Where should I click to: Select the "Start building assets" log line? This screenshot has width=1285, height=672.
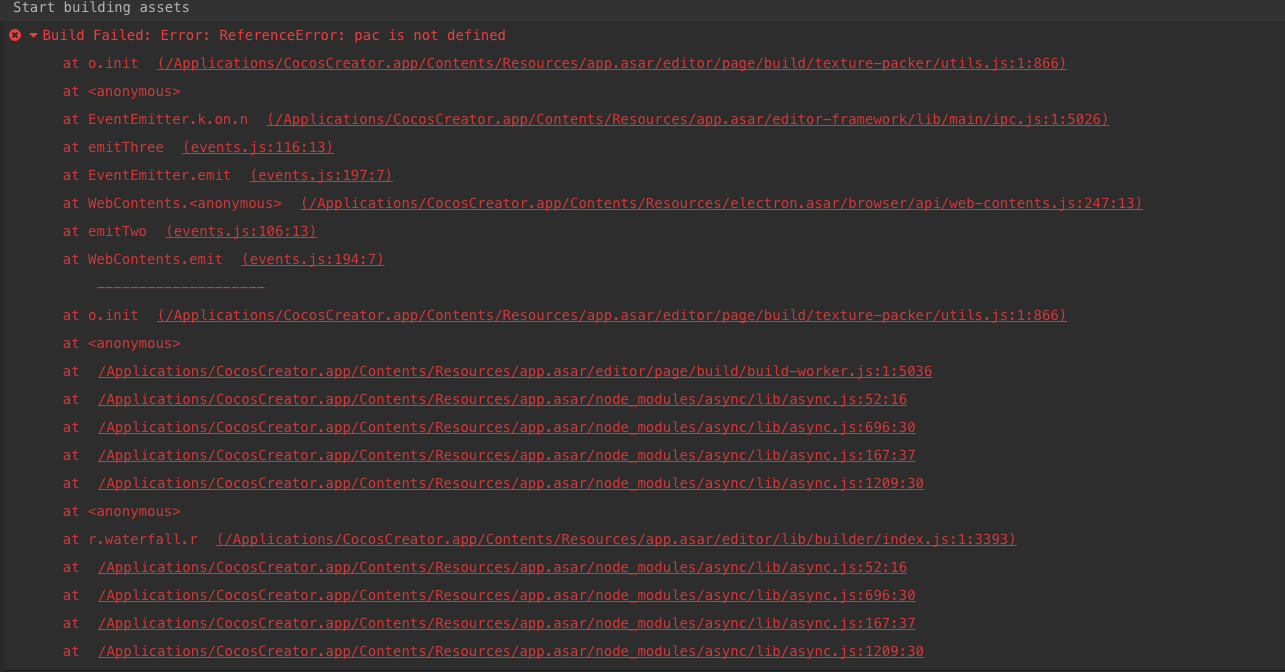tap(101, 8)
